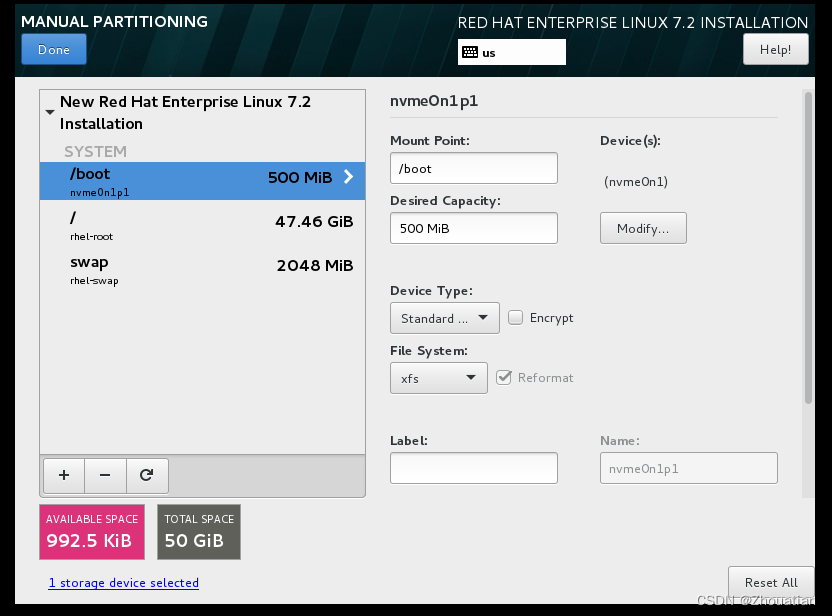Select the / rhel-root 47.46 GiB row
This screenshot has width=832, height=616.
(x=202, y=225)
